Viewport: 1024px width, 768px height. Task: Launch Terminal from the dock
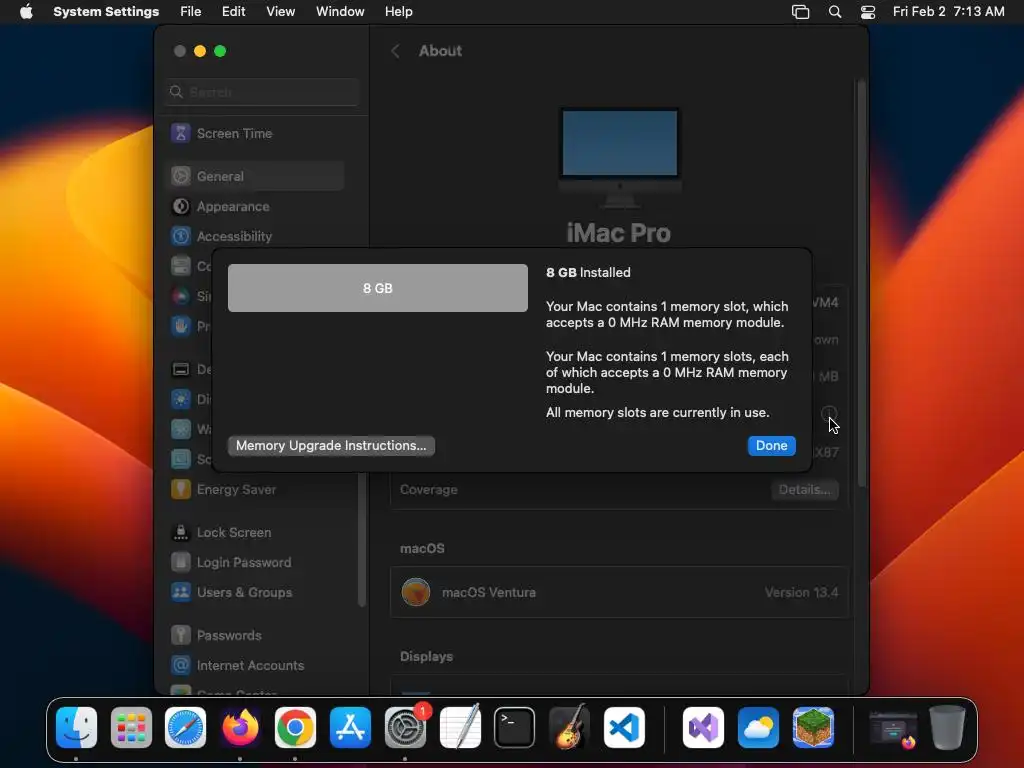tap(515, 728)
